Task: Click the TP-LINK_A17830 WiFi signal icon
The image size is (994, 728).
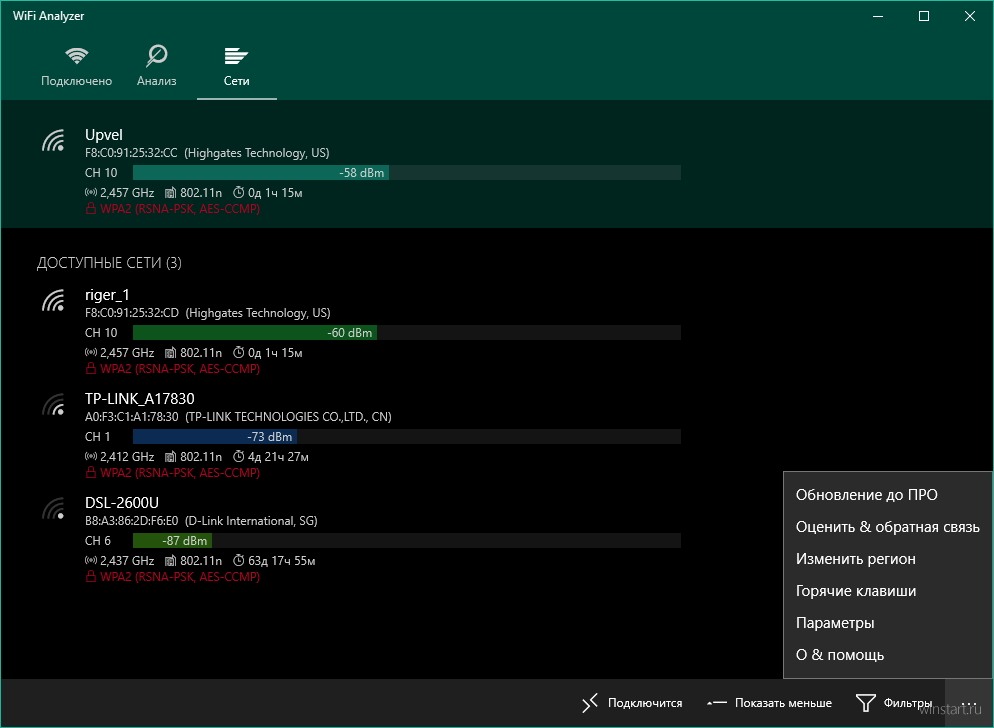Action: tap(54, 404)
